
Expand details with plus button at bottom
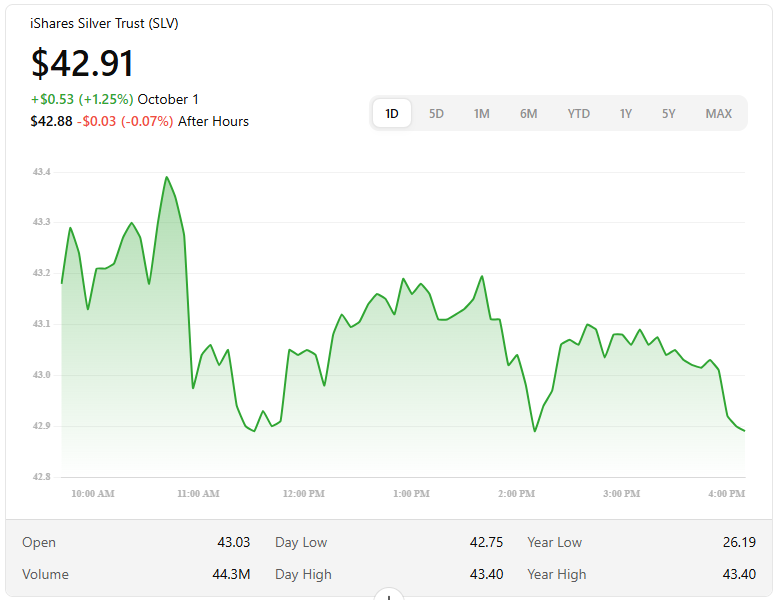click(x=389, y=595)
